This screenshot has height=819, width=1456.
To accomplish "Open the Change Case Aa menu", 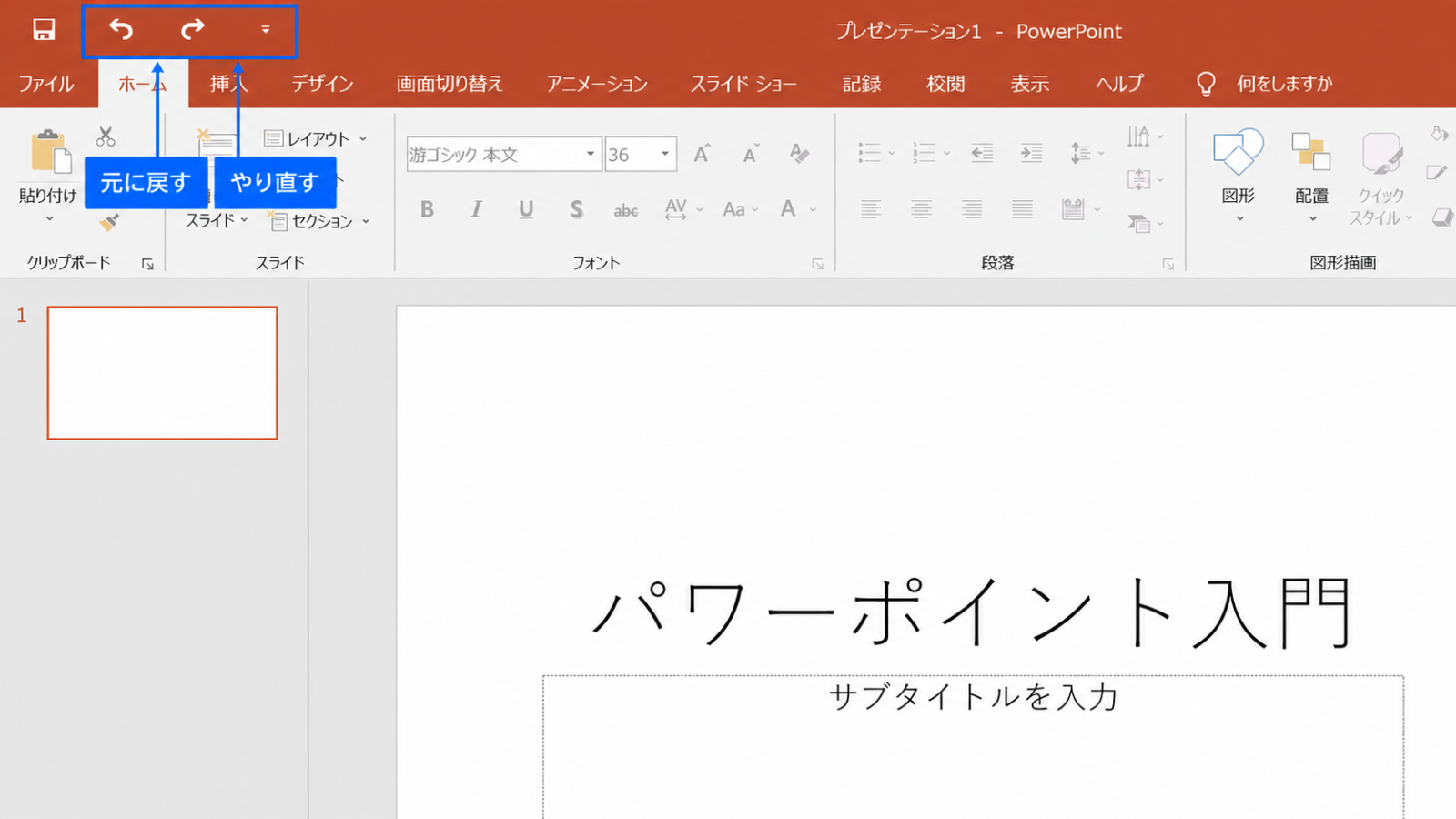I will (x=740, y=210).
